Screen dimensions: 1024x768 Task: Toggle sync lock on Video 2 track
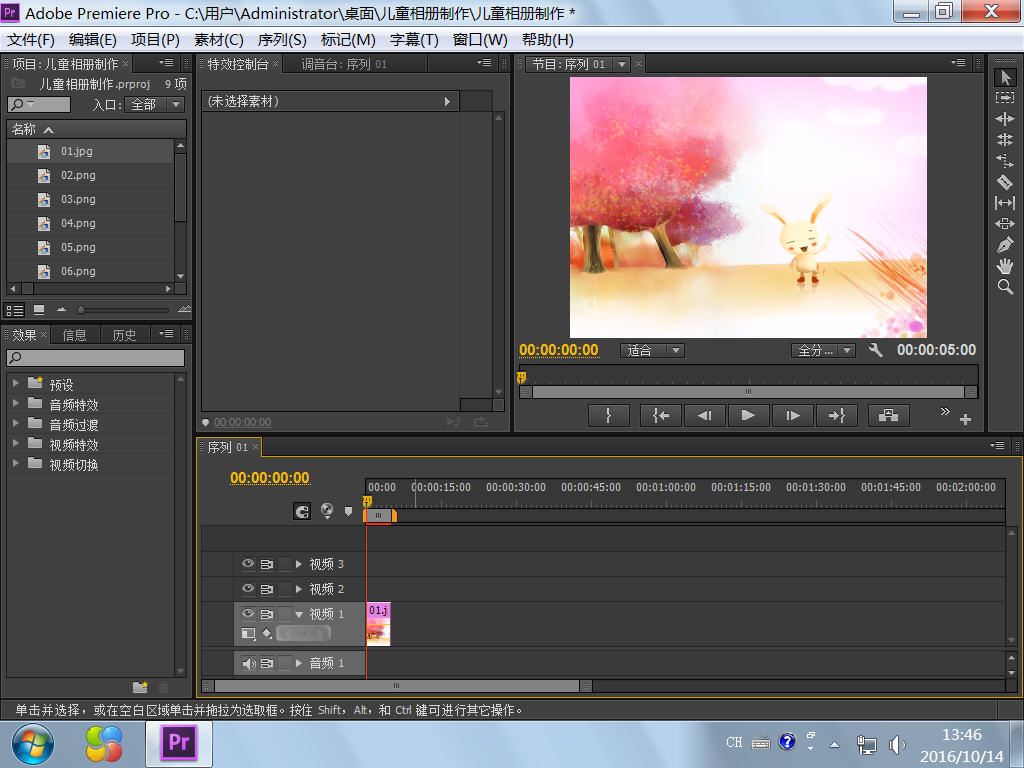(x=267, y=588)
